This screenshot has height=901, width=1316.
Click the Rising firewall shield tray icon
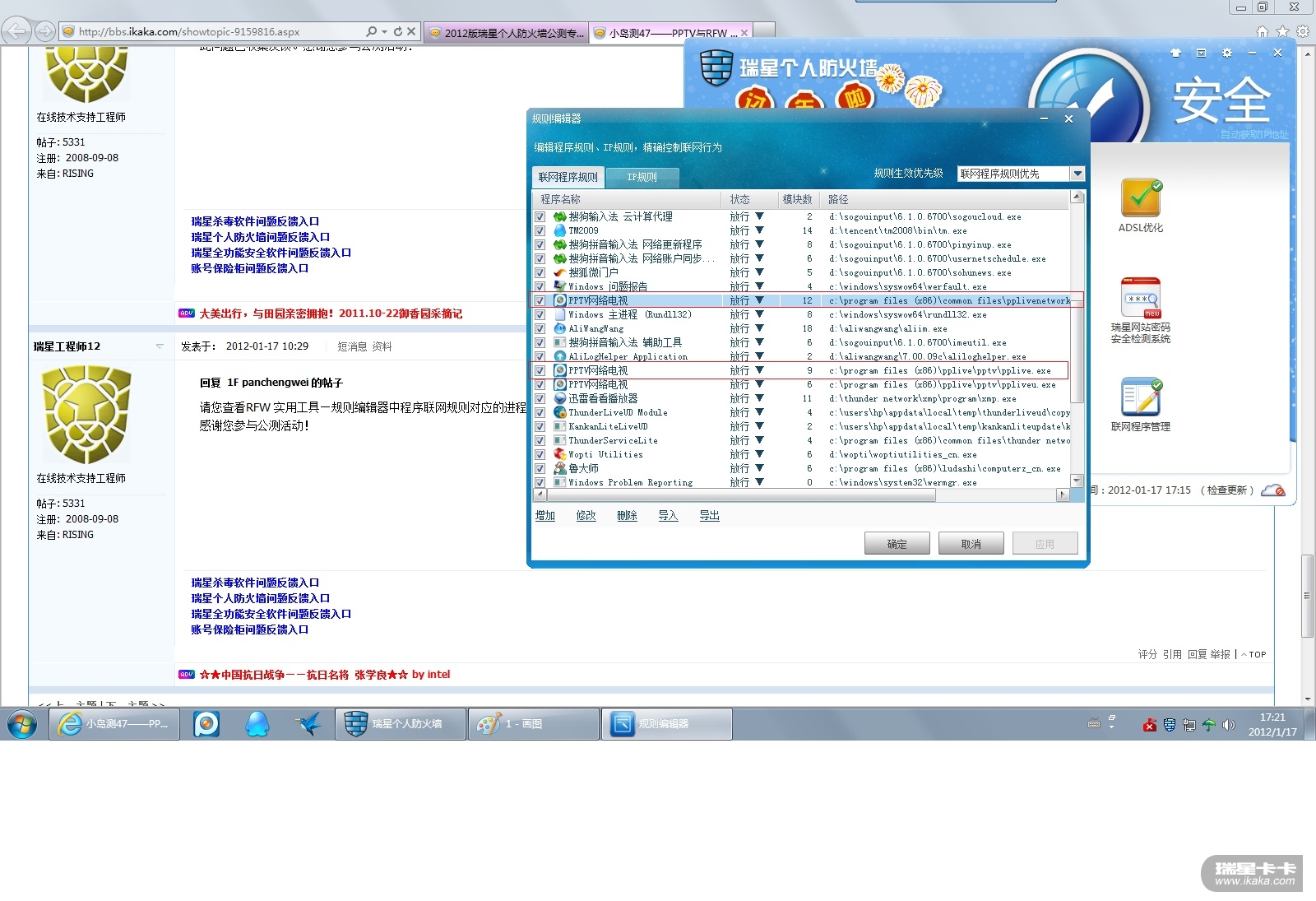1170,725
